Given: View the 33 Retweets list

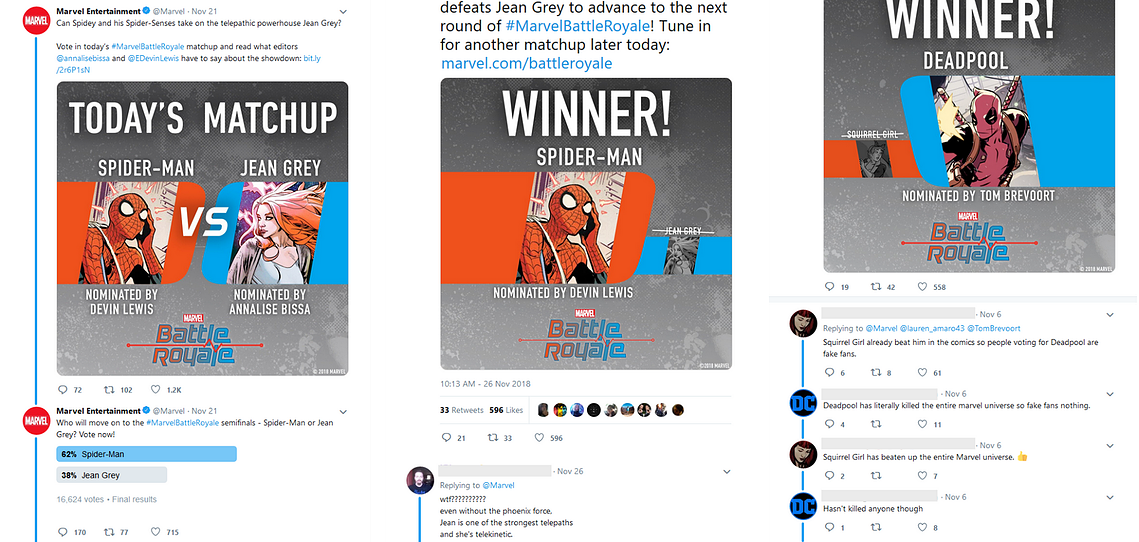Looking at the screenshot, I should [x=461, y=410].
